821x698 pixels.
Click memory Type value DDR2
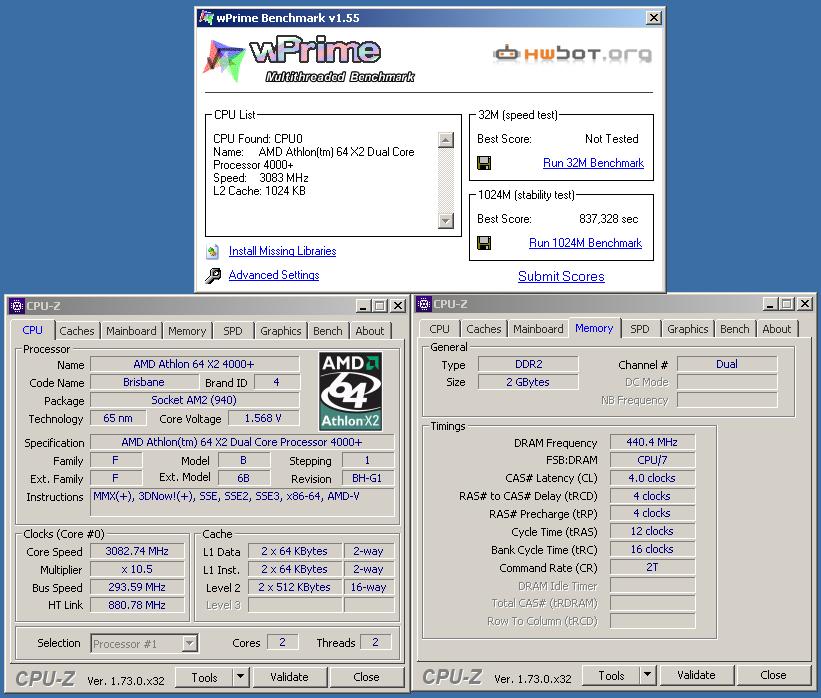pyautogui.click(x=528, y=364)
